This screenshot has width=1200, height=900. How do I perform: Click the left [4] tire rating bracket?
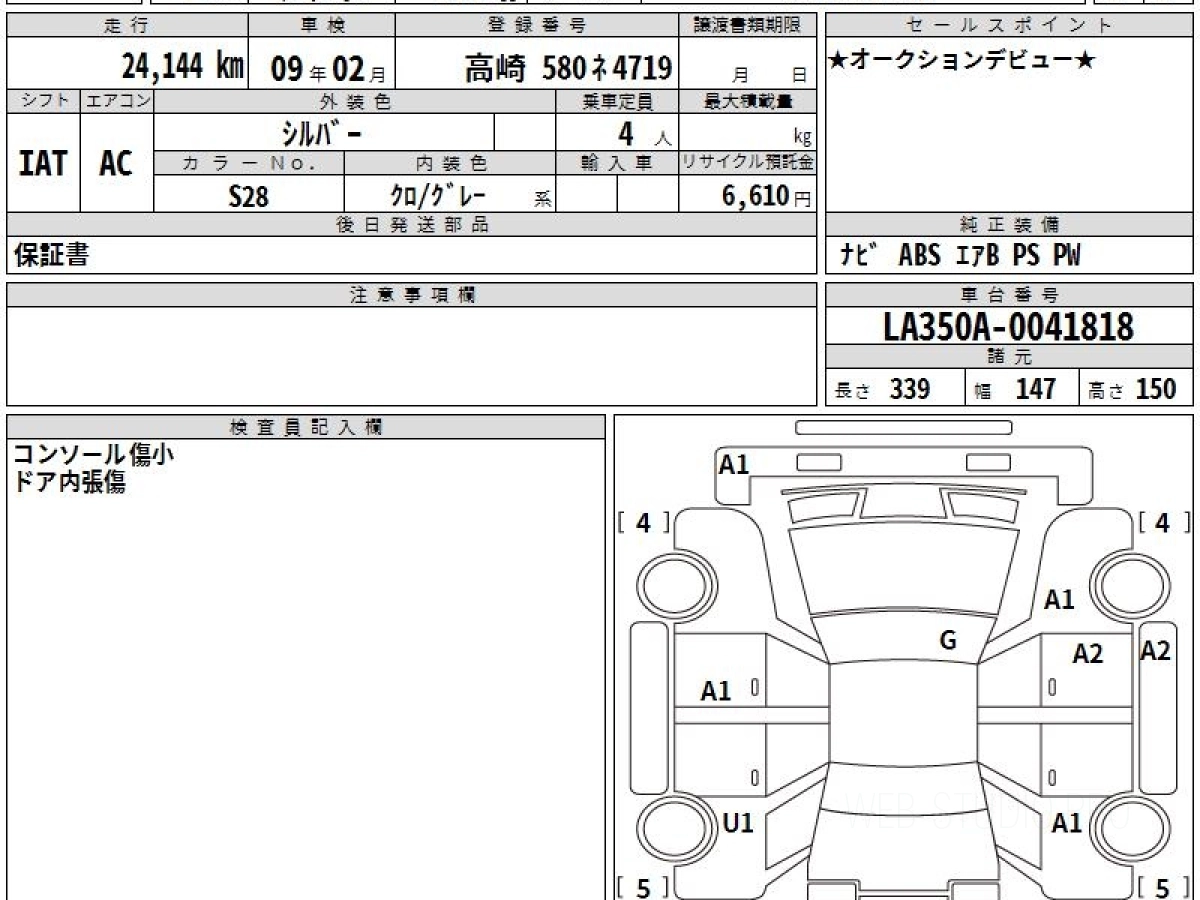(643, 522)
